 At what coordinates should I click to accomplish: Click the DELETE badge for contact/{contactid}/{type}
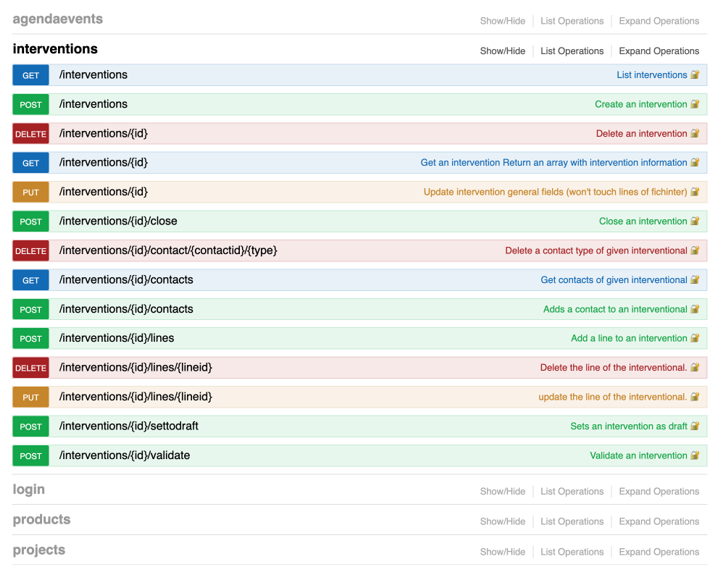point(31,251)
